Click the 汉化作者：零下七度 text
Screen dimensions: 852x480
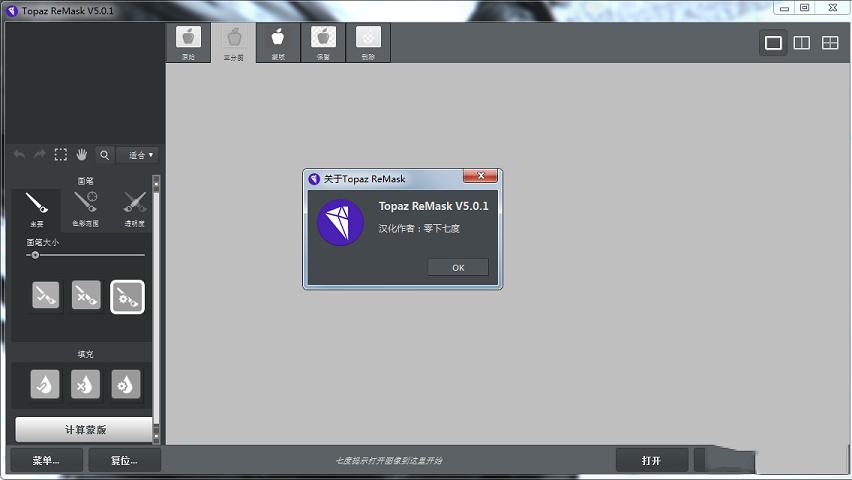click(419, 229)
